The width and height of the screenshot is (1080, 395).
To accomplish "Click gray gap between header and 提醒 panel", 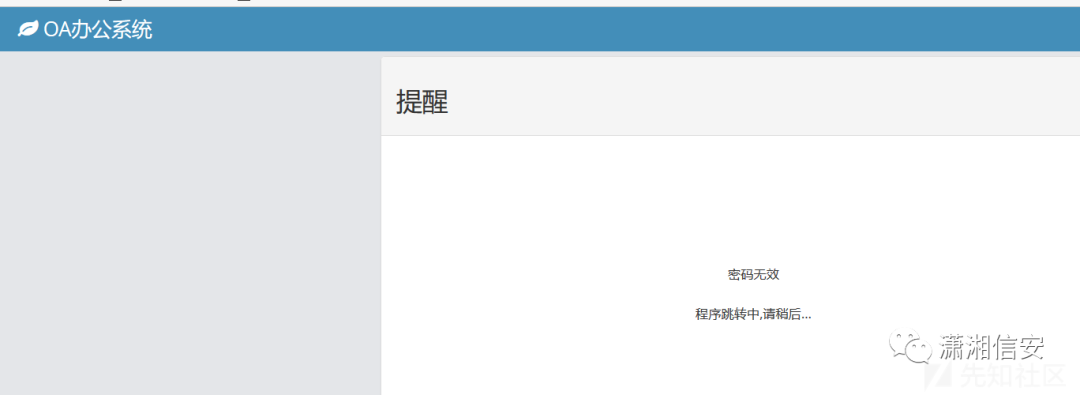I will click(x=730, y=54).
